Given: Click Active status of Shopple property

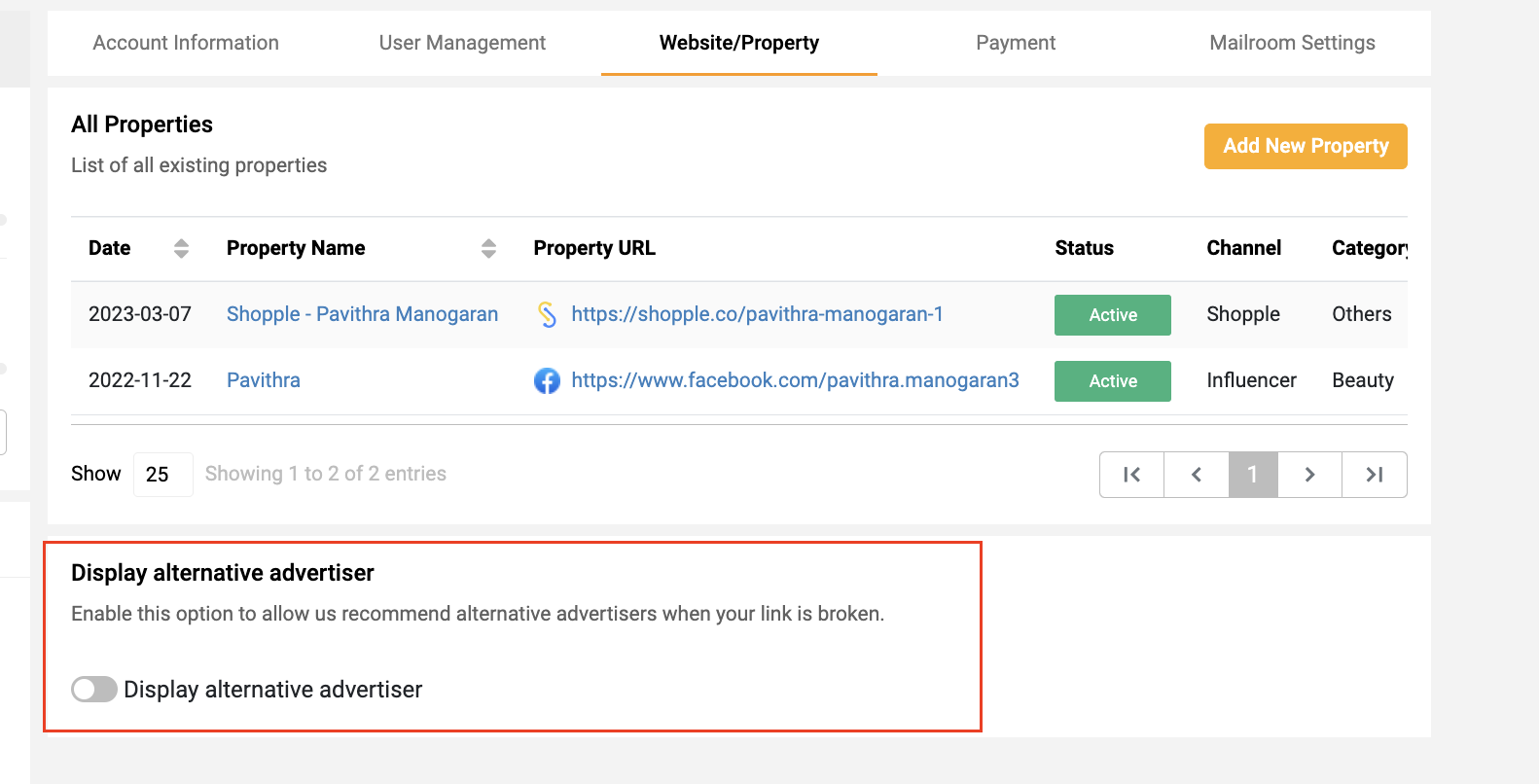Looking at the screenshot, I should pyautogui.click(x=1113, y=315).
